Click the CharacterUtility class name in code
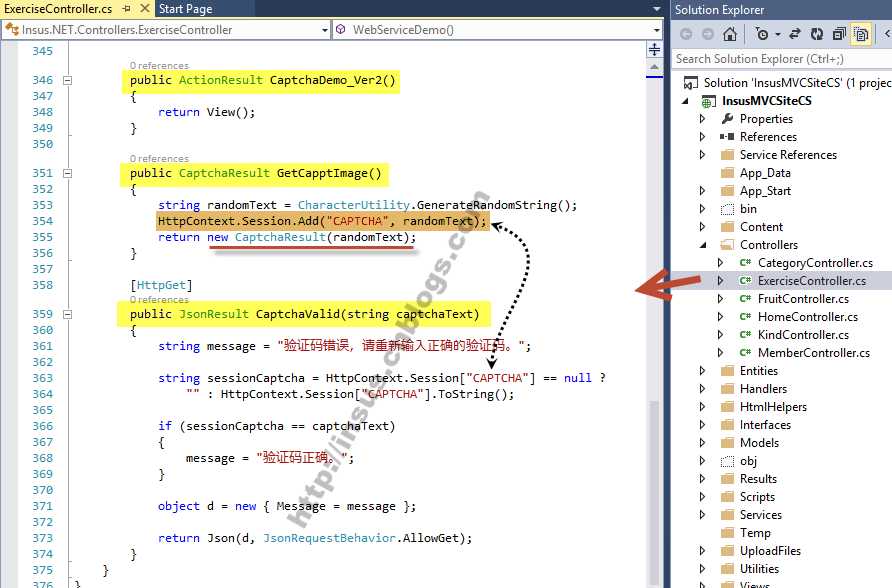 353,205
